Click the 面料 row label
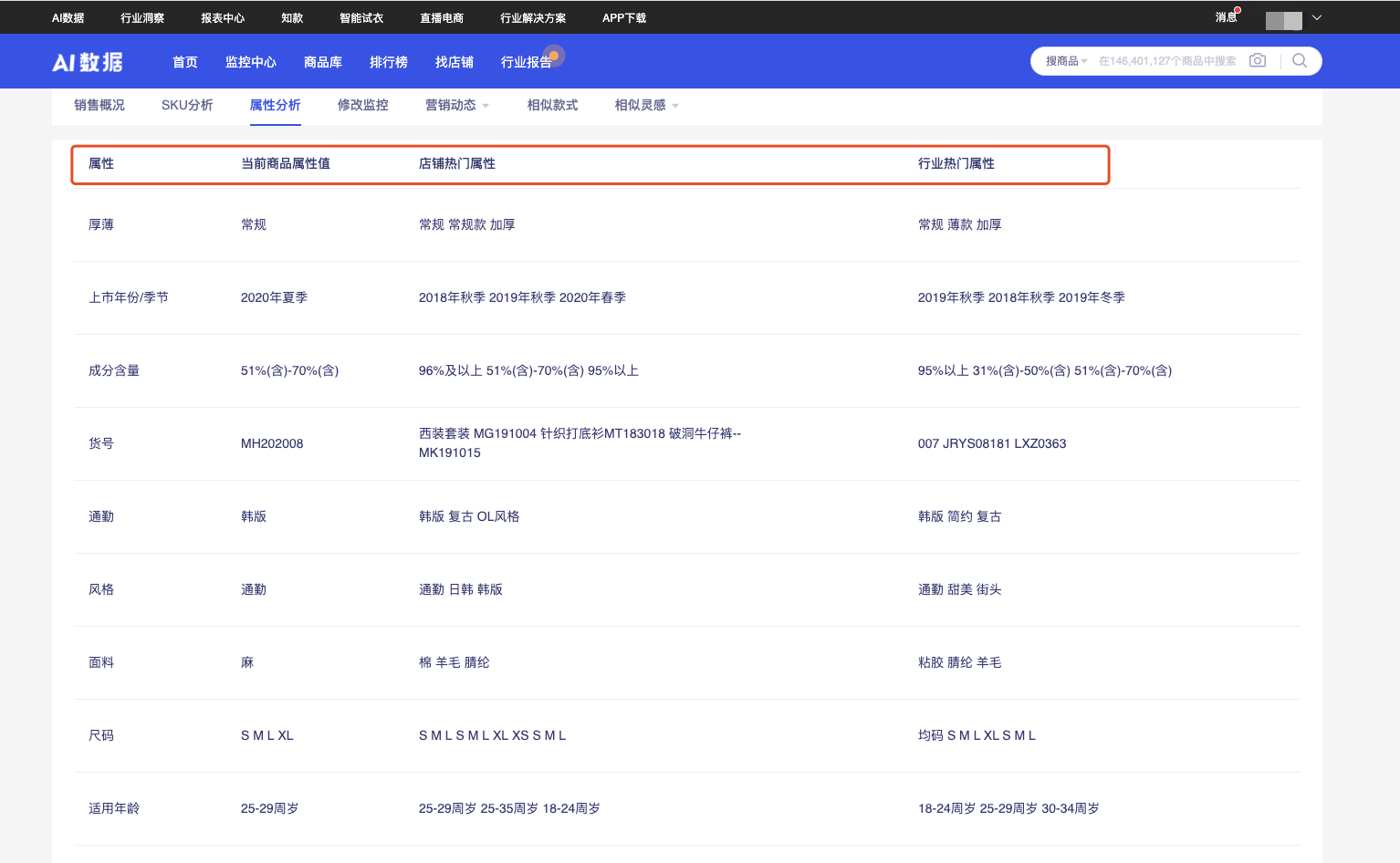This screenshot has width=1400, height=863. (101, 662)
